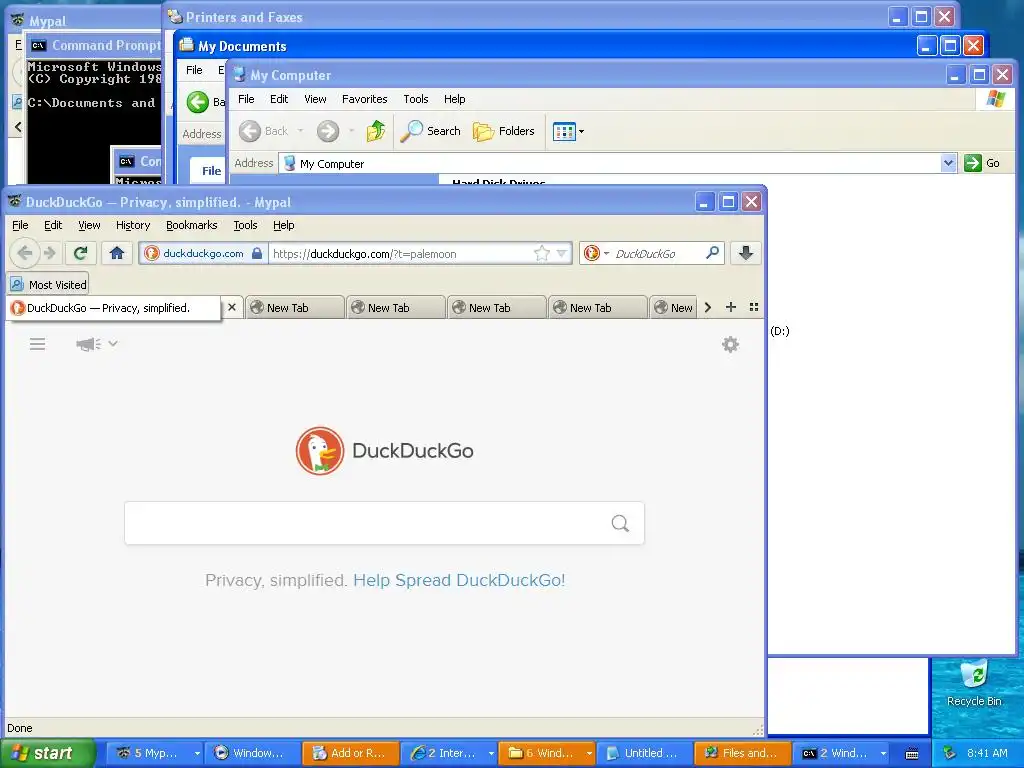This screenshot has width=1024, height=768.
Task: Open the Mypal Downloads arrow button
Action: click(746, 253)
